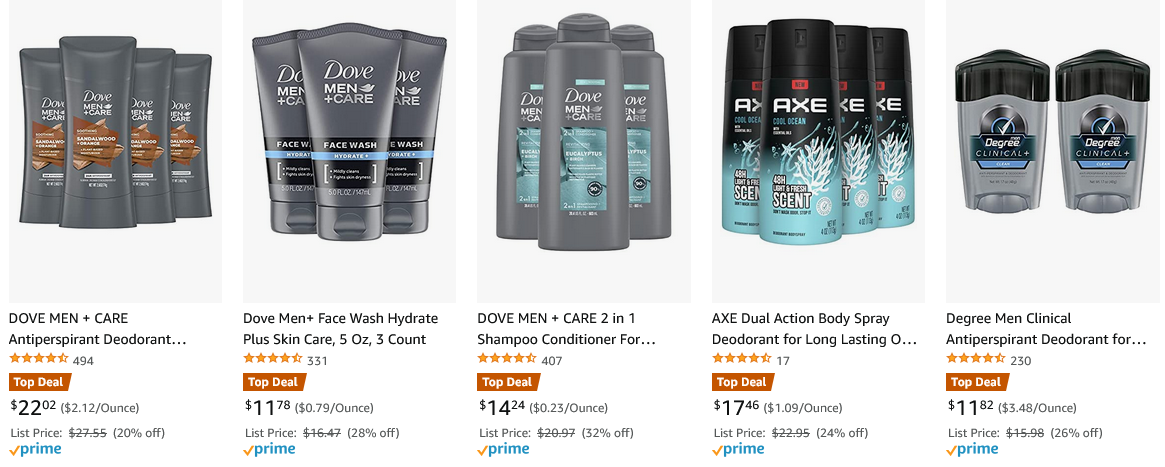Open Degree Clinical+ deodorant product image
The width and height of the screenshot is (1165, 467).
[x=1052, y=151]
